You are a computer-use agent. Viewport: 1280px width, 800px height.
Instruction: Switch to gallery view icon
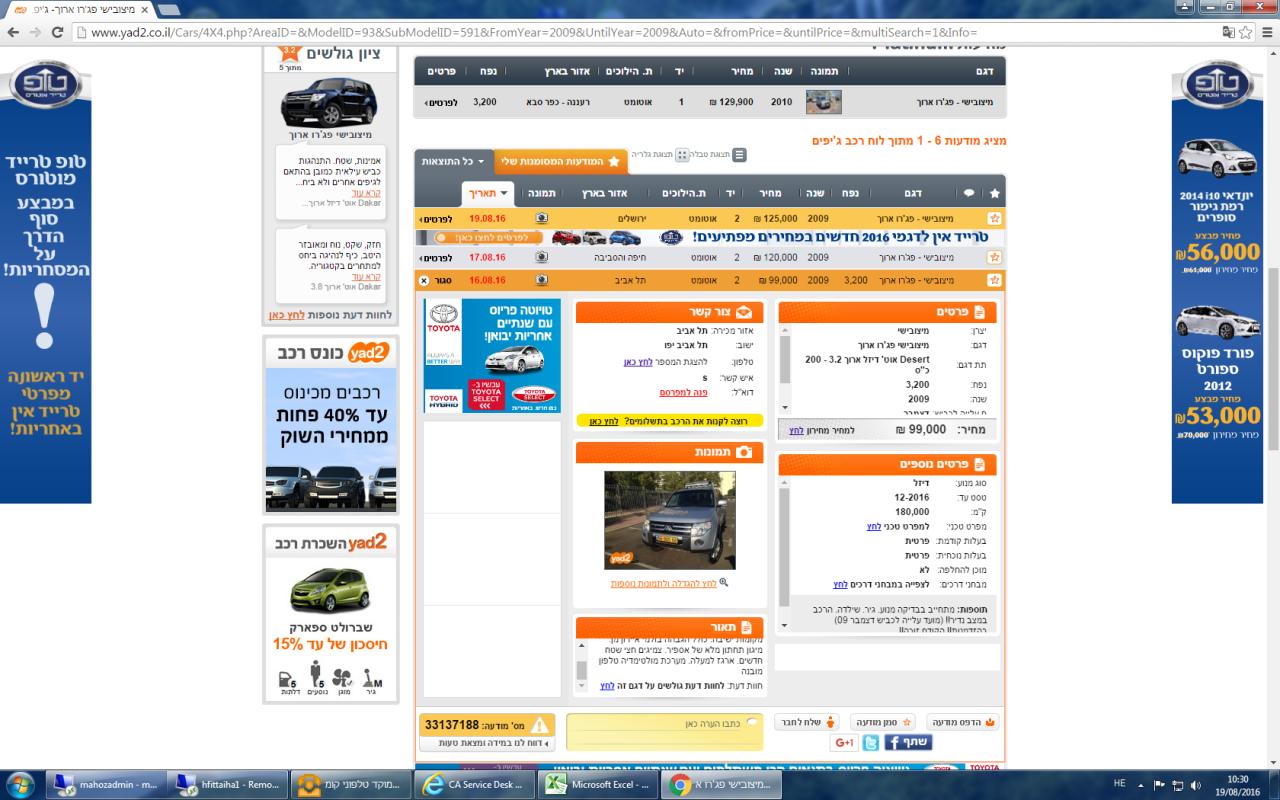[682, 155]
